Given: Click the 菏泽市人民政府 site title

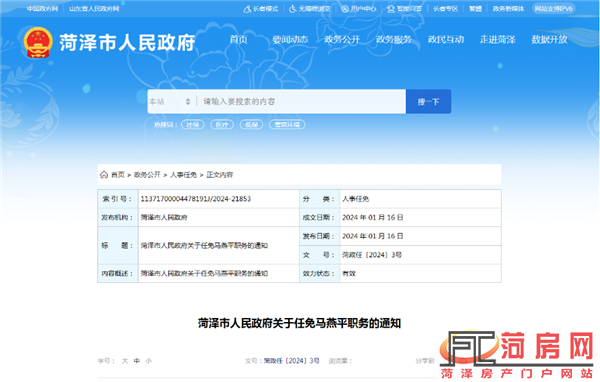Looking at the screenshot, I should (x=127, y=43).
